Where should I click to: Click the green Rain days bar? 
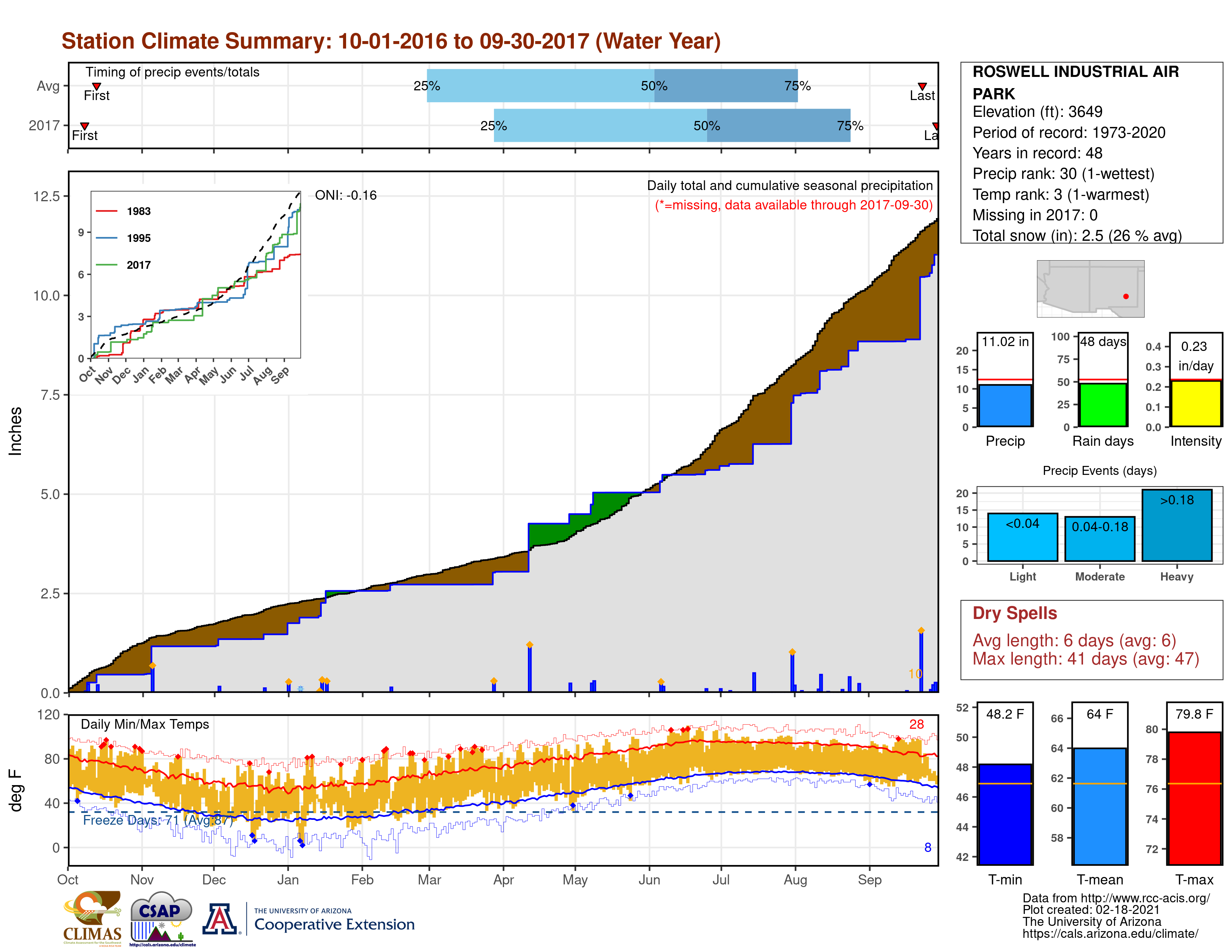[x=1103, y=405]
